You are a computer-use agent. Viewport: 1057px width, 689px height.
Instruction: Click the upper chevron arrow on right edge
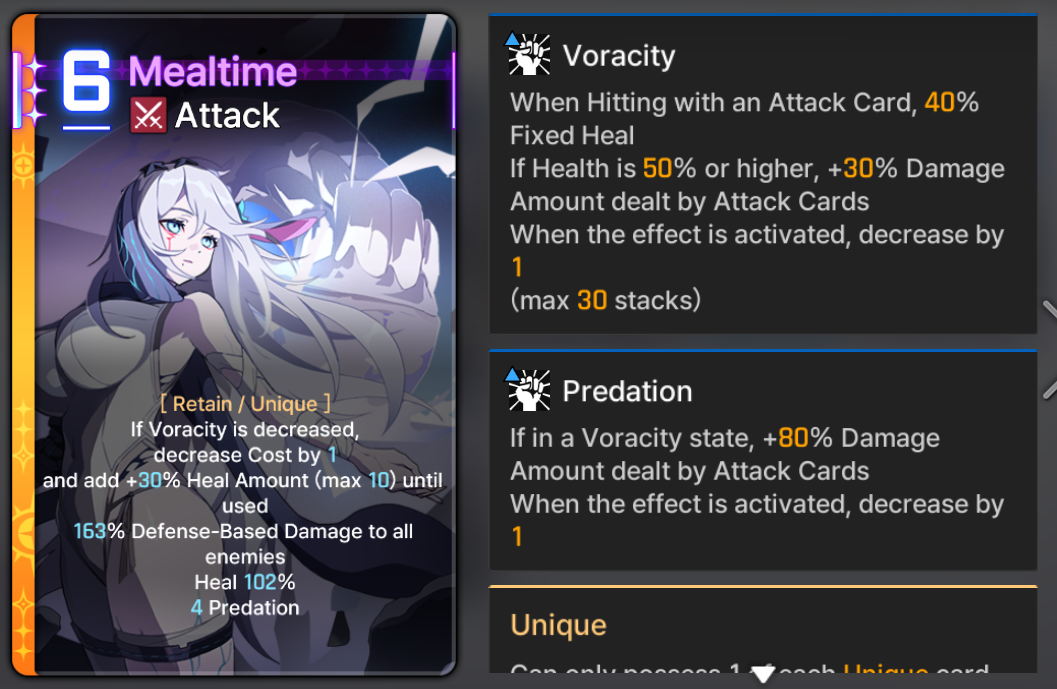click(x=1049, y=311)
